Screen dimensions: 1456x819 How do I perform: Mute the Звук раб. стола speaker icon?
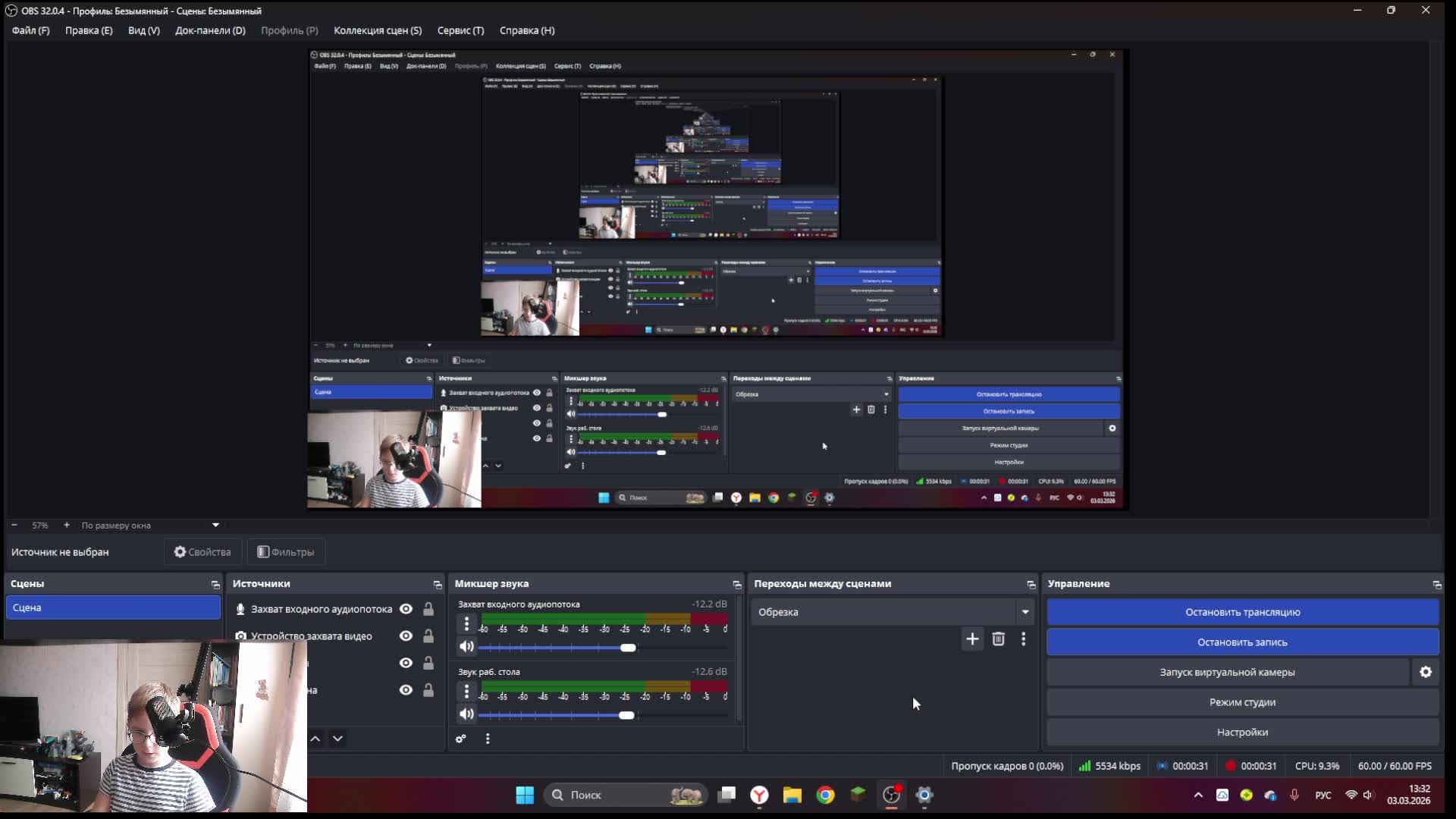[466, 714]
